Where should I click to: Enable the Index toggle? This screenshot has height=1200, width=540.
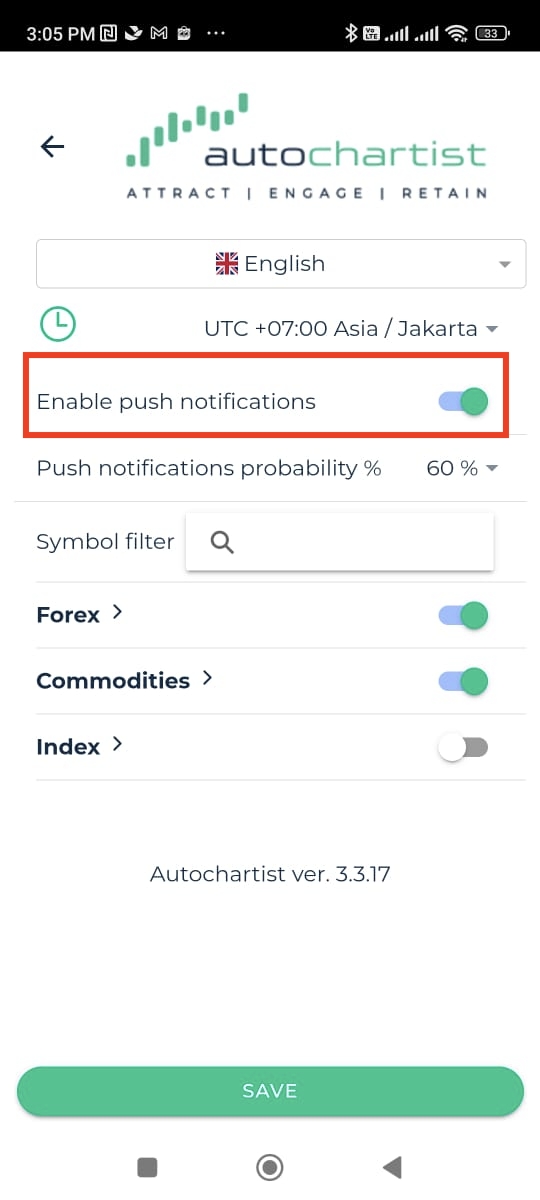coord(463,747)
